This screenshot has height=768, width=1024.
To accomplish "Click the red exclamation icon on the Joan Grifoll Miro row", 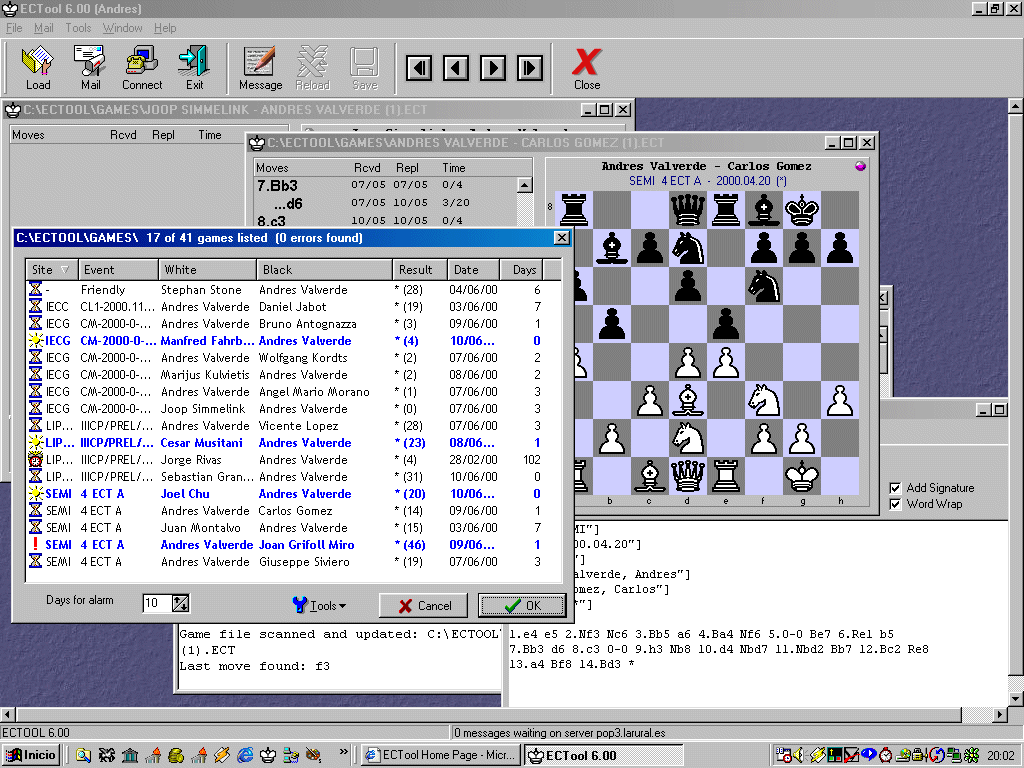I will [x=35, y=544].
